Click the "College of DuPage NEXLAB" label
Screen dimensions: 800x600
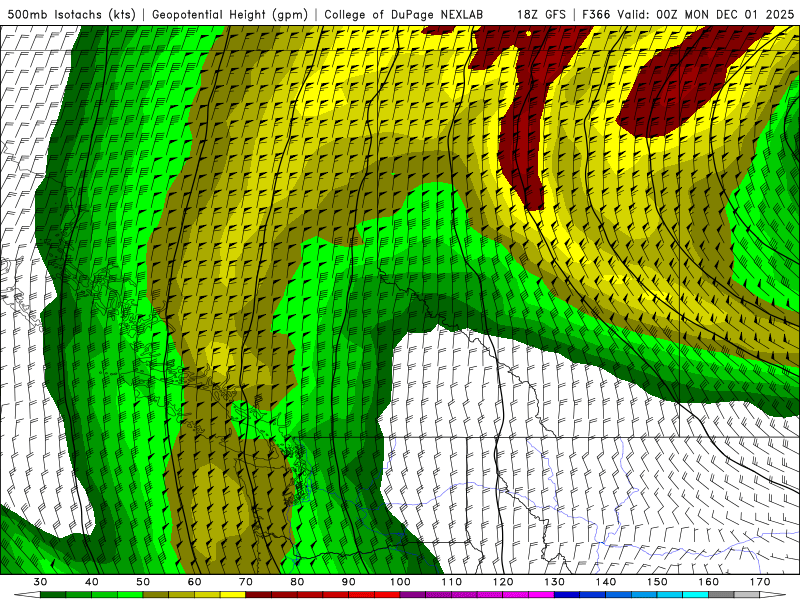pos(404,14)
